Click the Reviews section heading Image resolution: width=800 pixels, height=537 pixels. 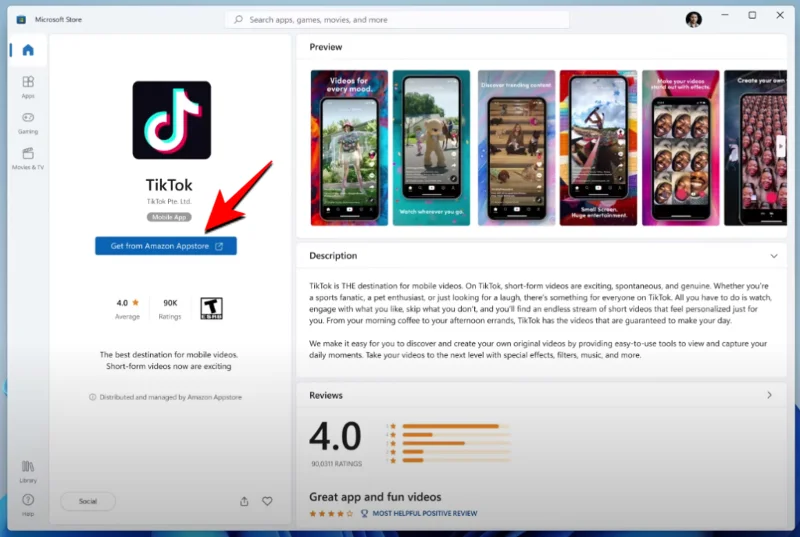pos(326,395)
